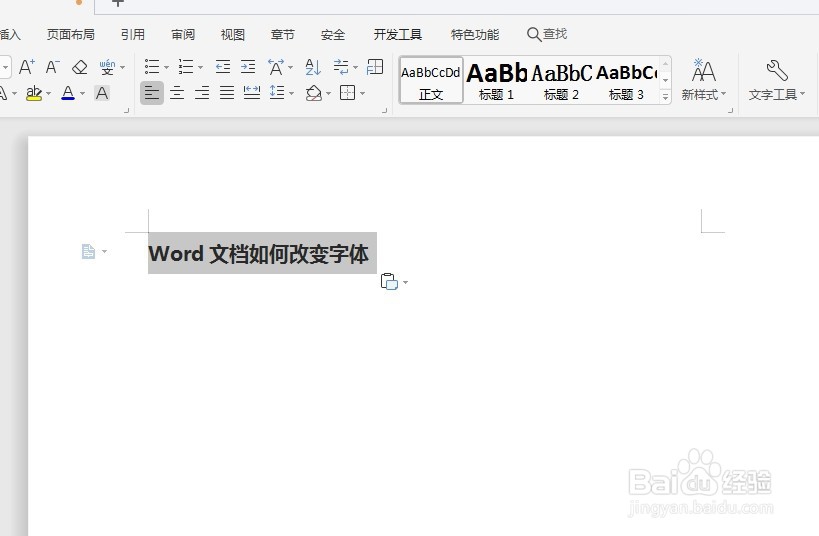Open the paragraph group dialog launcher
Image resolution: width=819 pixels, height=536 pixels.
(384, 111)
